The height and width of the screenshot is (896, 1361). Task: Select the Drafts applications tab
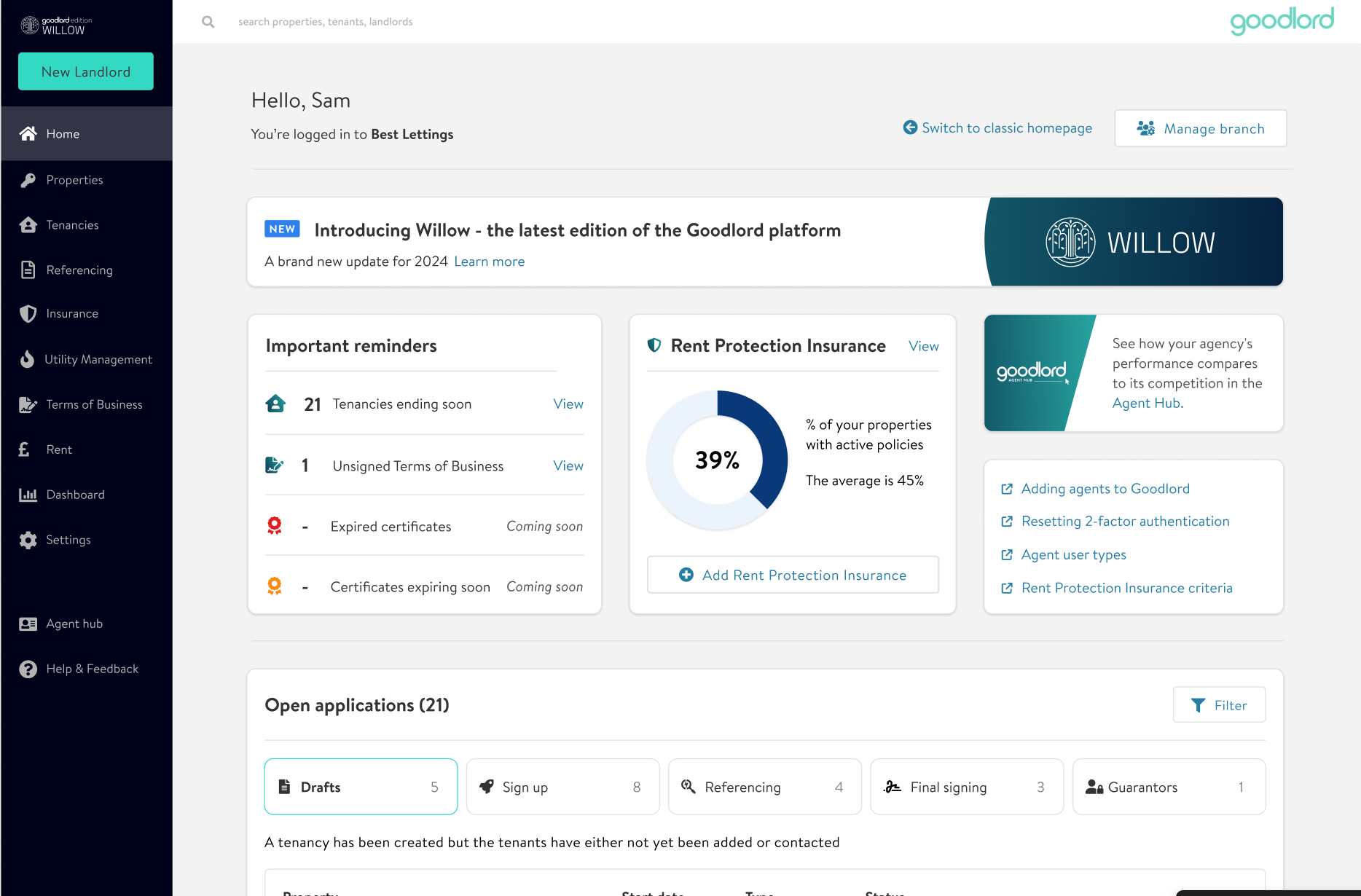(361, 787)
